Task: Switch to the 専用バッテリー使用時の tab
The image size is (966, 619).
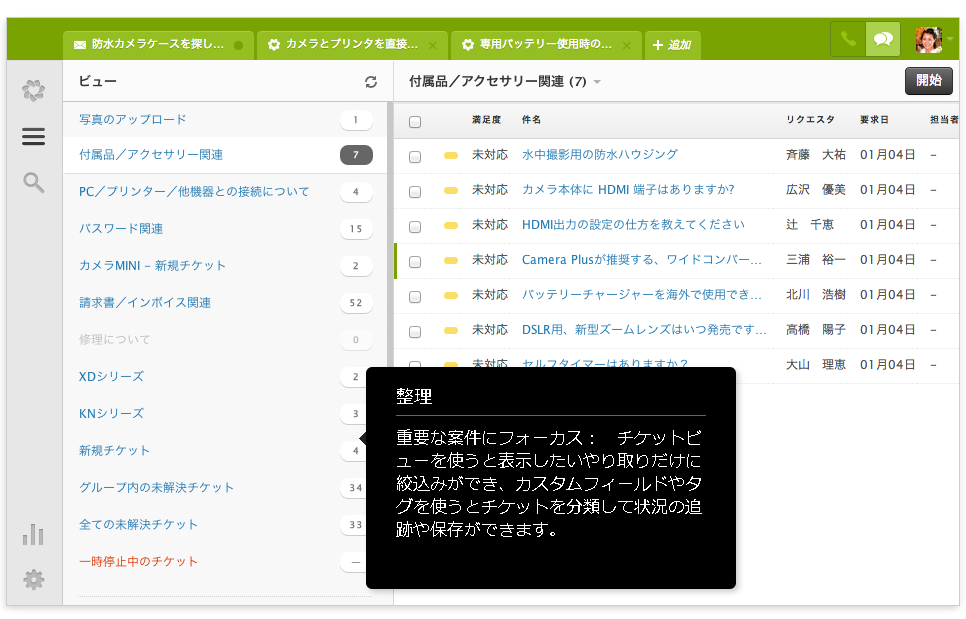Action: click(x=546, y=44)
